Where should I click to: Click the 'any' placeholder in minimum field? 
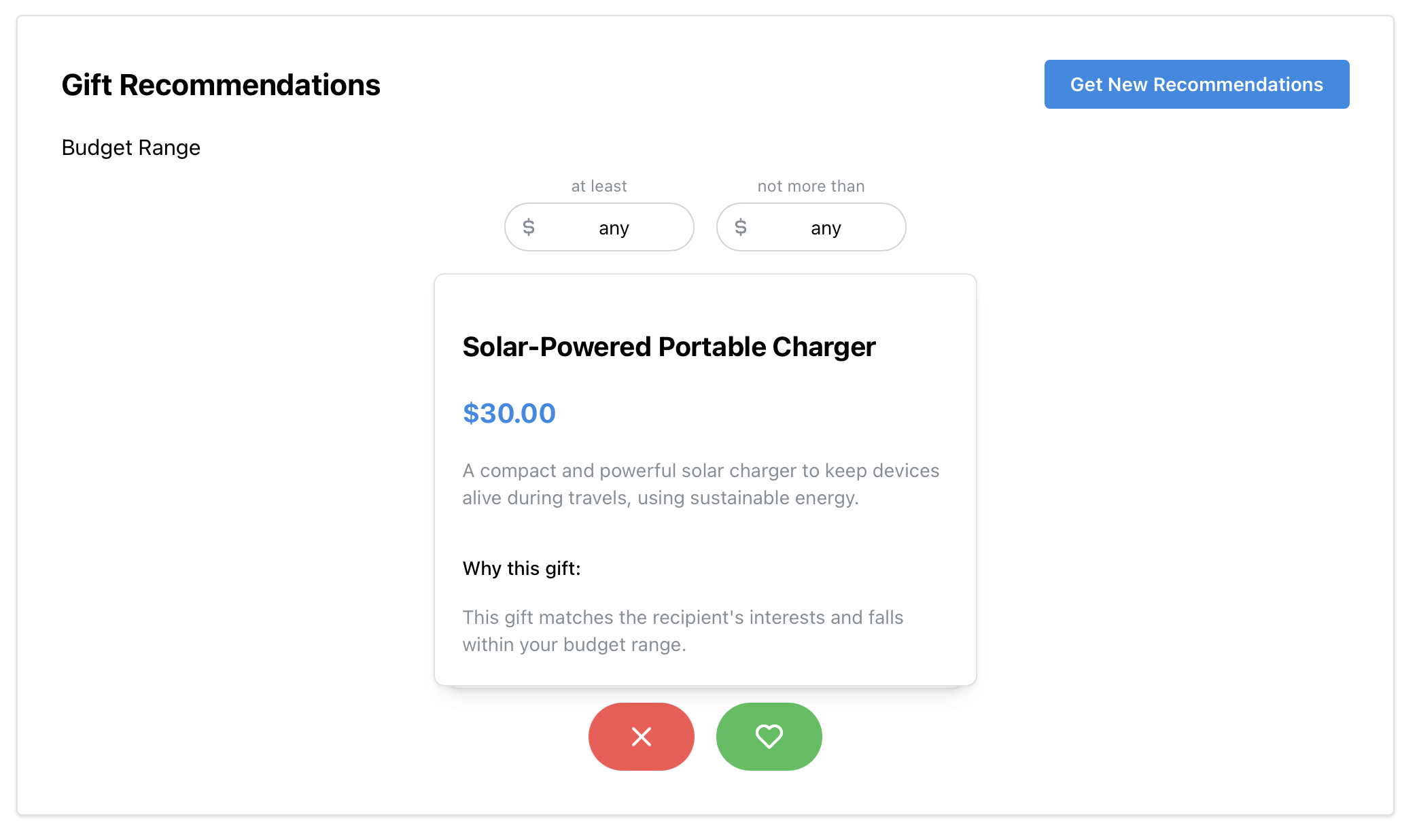[x=614, y=228]
